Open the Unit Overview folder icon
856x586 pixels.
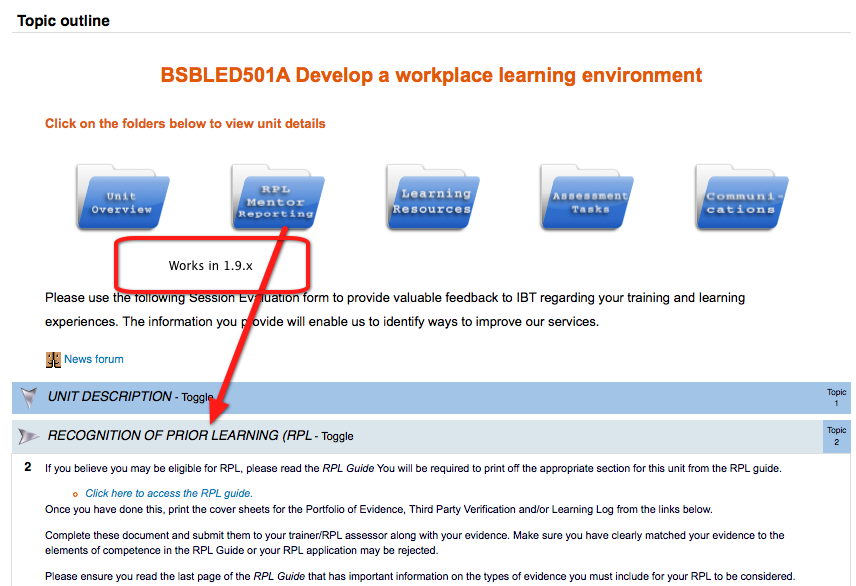point(123,197)
